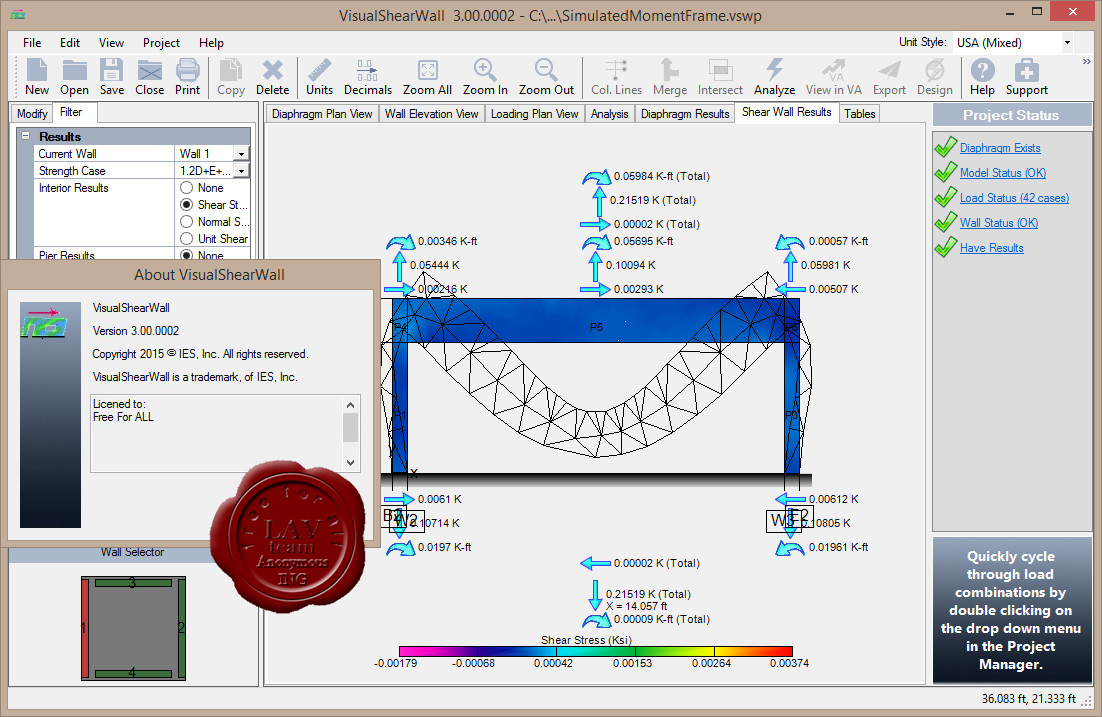Click the Copy toolbar icon
The width and height of the screenshot is (1102, 717).
click(x=231, y=77)
